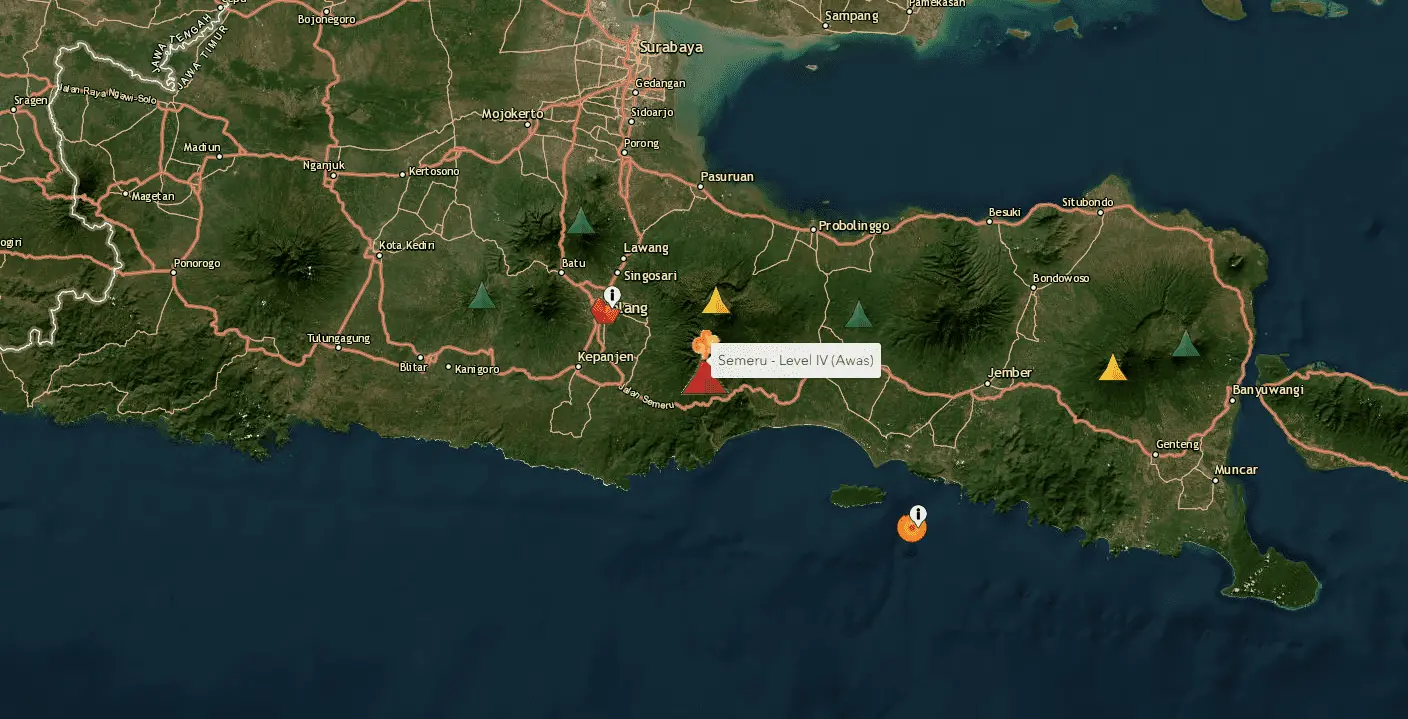Click the Probolinggo city label
This screenshot has height=719, width=1408.
click(x=854, y=226)
